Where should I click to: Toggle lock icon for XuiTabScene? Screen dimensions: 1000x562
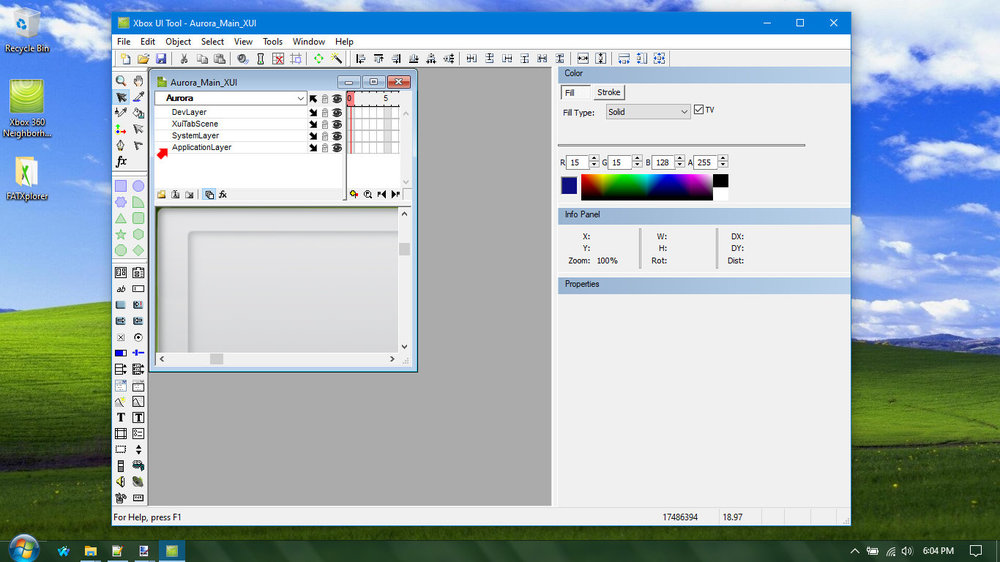[325, 124]
